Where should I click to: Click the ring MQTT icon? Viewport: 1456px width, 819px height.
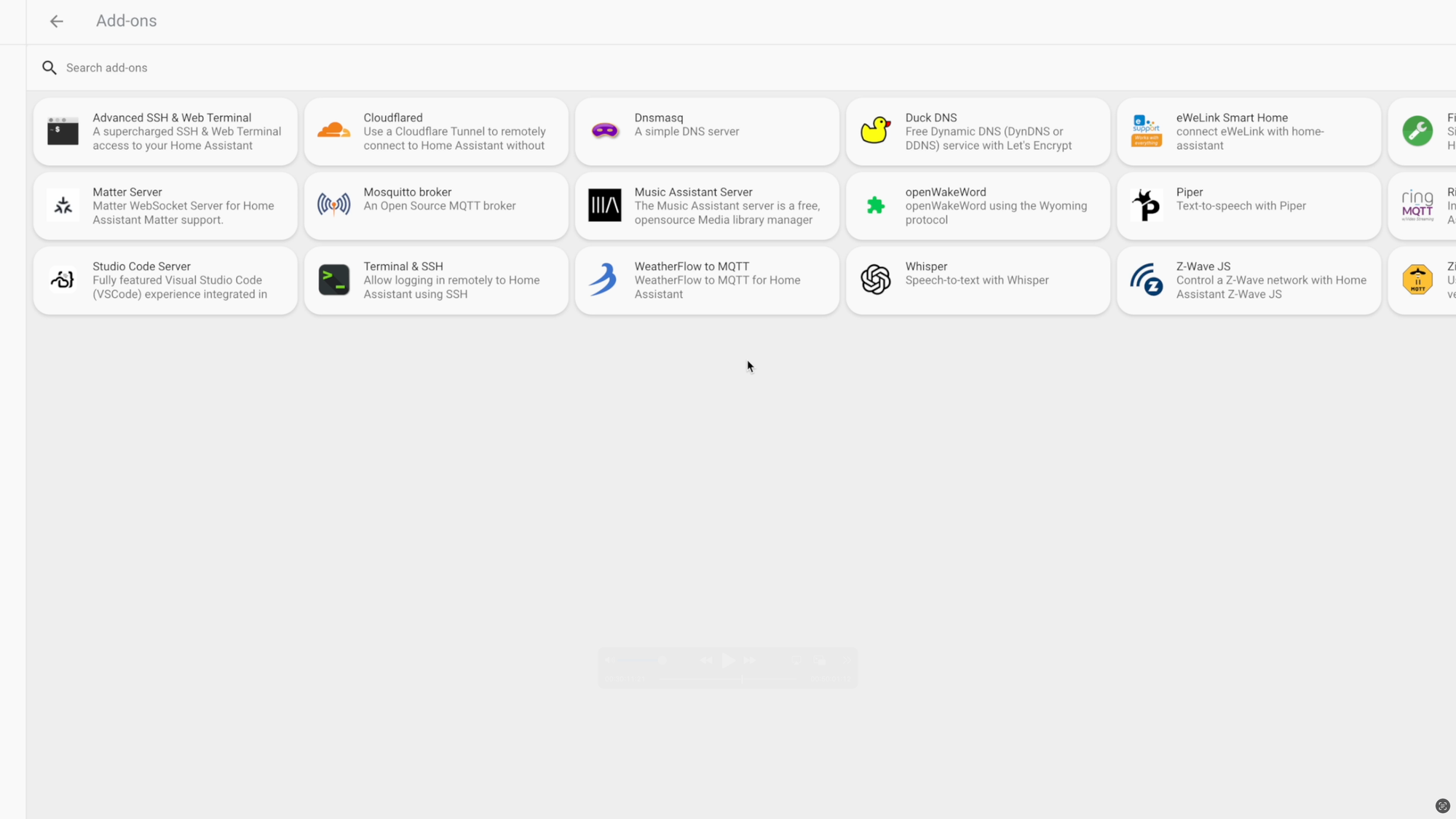(x=1417, y=205)
